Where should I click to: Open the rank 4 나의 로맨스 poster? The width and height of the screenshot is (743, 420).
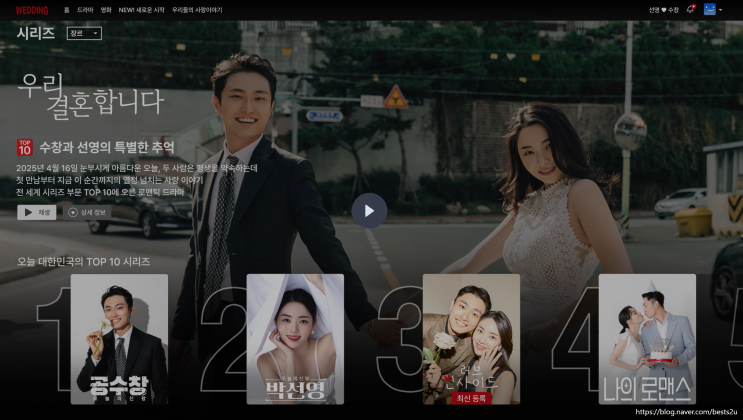click(647, 339)
